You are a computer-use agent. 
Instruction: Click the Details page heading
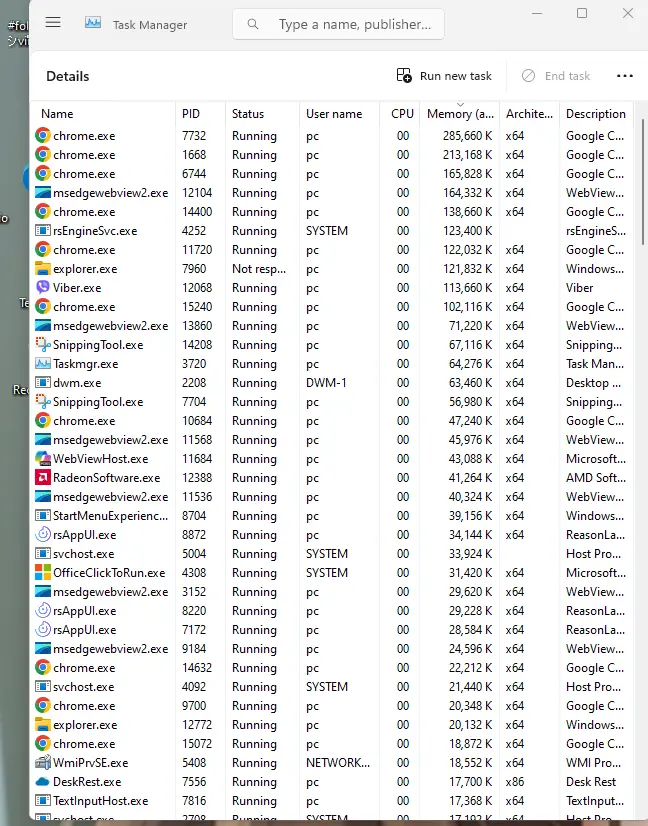coord(67,76)
